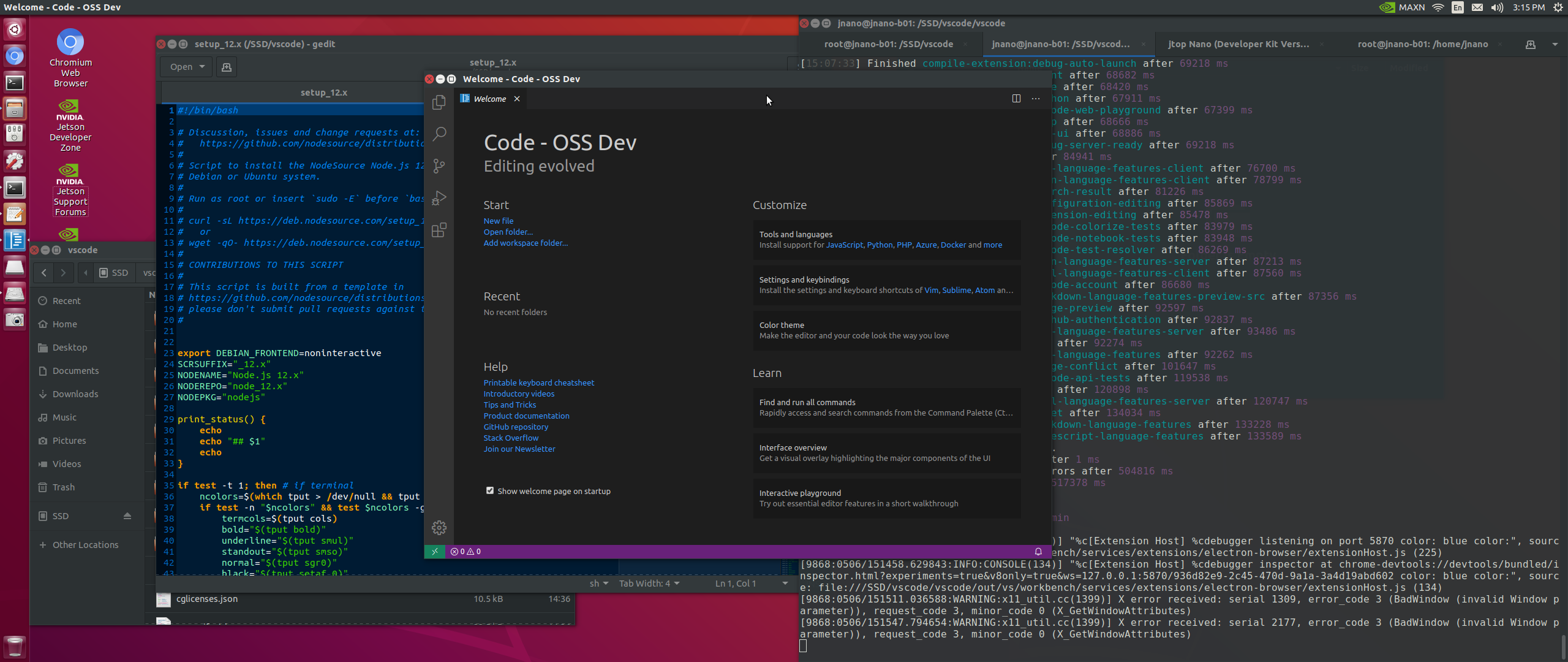This screenshot has height=662, width=1568.
Task: Click the clock showing 3:15 PM
Action: (x=1528, y=7)
